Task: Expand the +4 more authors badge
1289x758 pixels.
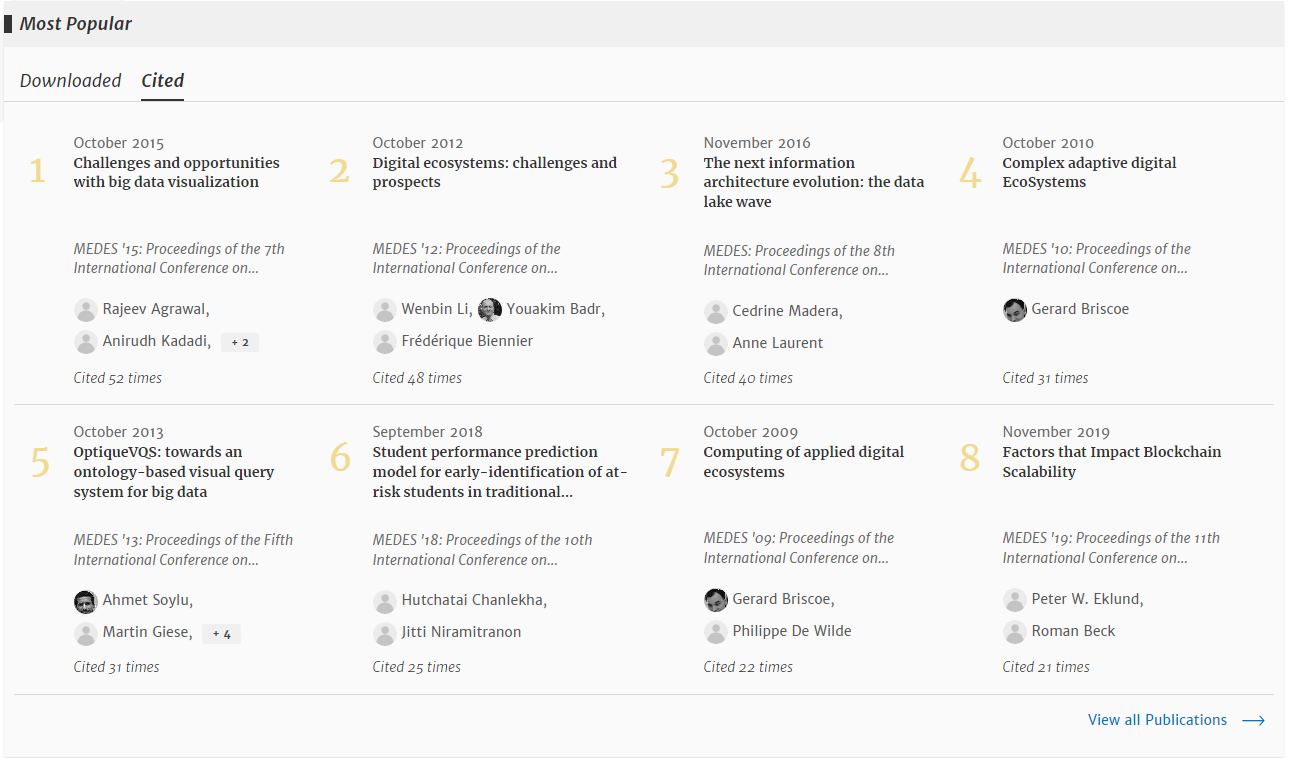Action: [x=221, y=633]
